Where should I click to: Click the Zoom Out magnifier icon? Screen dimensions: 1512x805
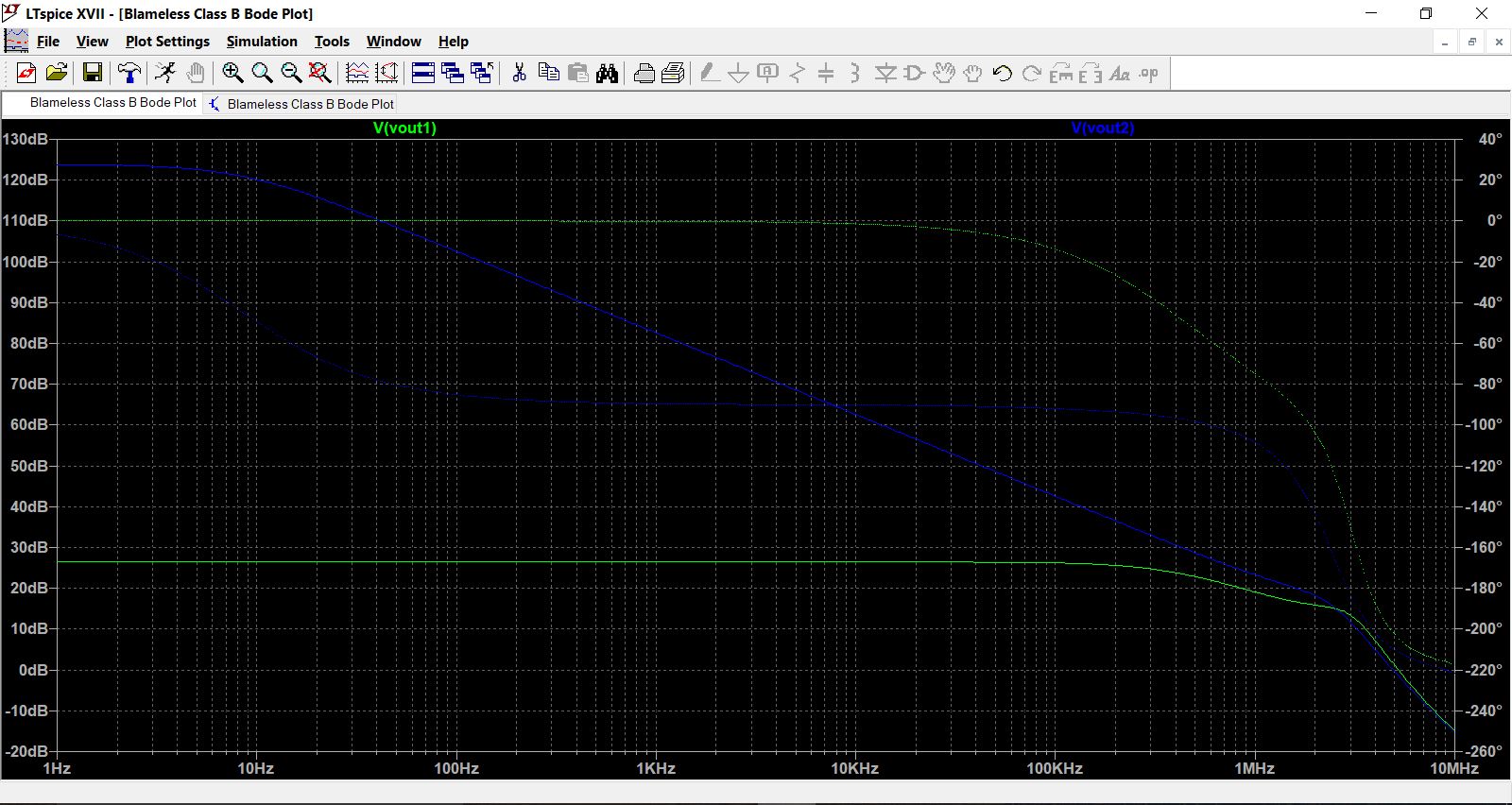pos(291,73)
